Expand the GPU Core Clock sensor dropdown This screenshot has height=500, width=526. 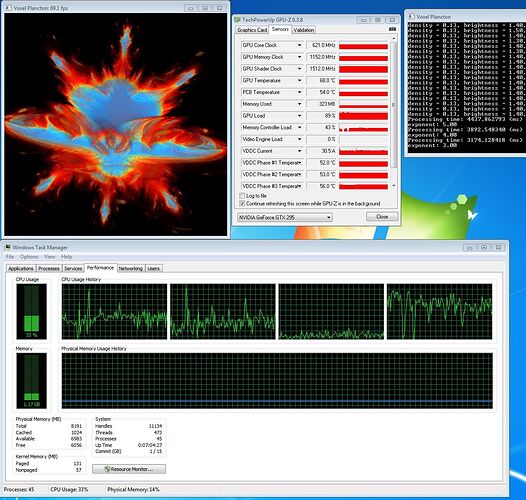tap(299, 45)
